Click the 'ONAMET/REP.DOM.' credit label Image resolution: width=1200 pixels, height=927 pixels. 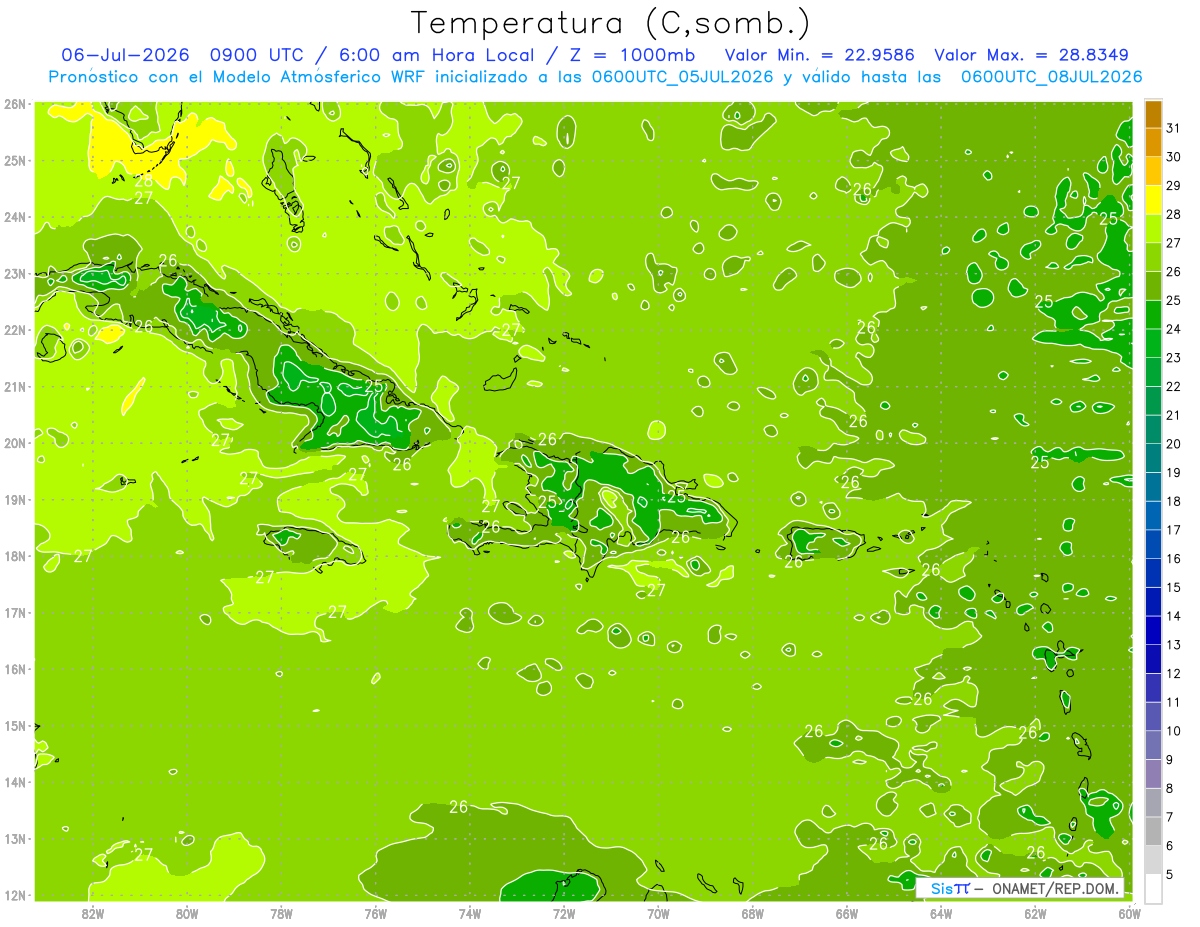click(x=1056, y=888)
